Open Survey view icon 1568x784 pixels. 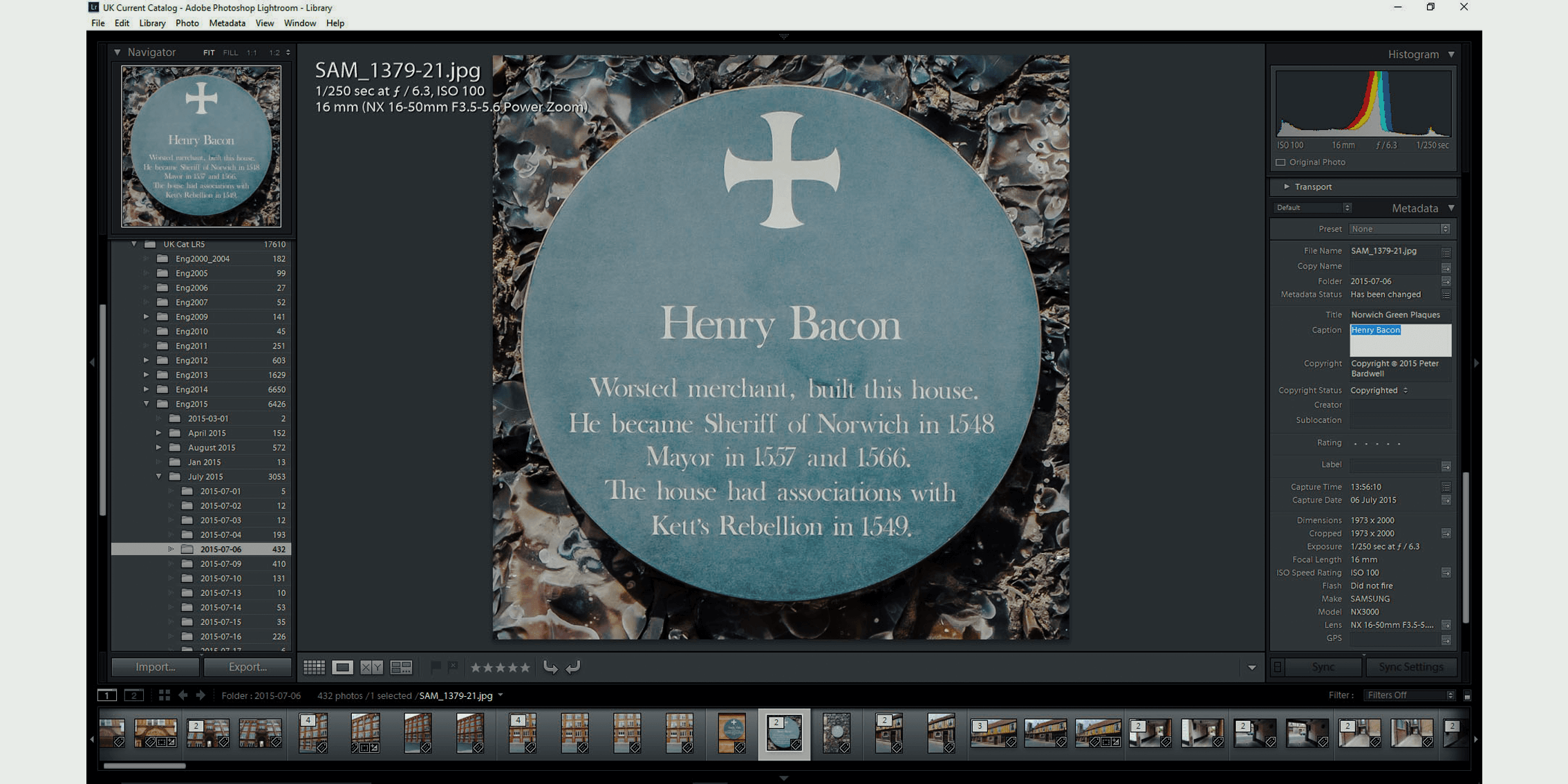401,667
